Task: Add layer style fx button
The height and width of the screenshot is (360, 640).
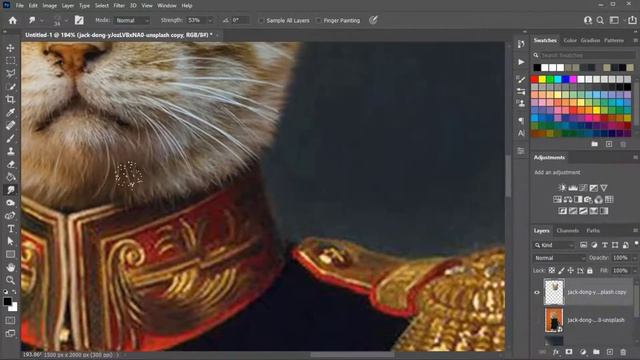Action: (556, 352)
